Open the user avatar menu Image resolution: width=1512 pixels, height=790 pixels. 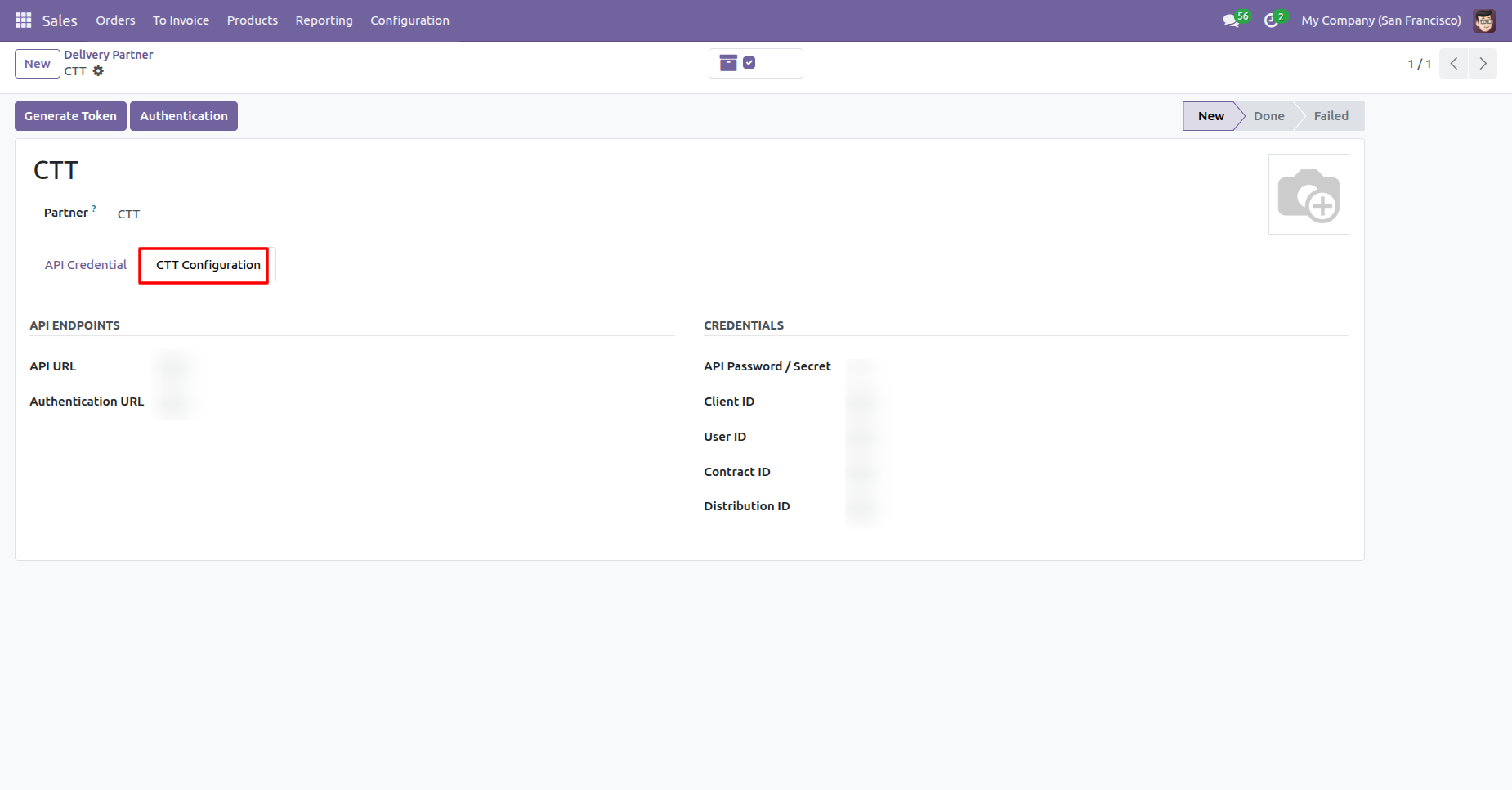tap(1484, 20)
